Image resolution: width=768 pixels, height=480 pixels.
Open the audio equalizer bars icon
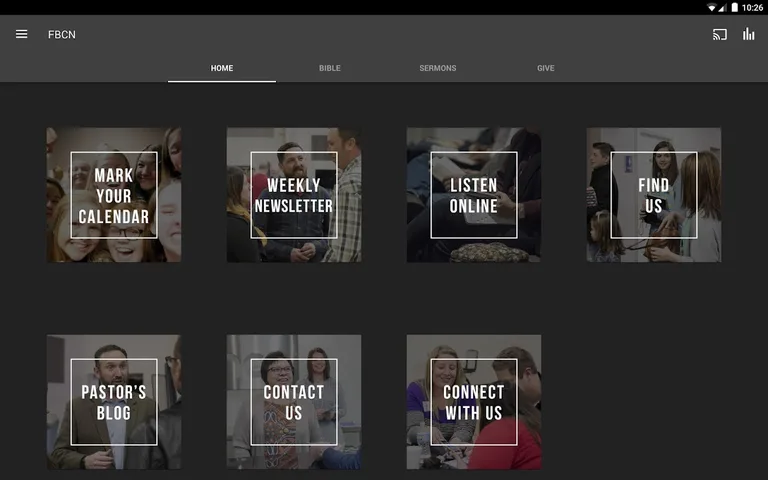pos(748,34)
